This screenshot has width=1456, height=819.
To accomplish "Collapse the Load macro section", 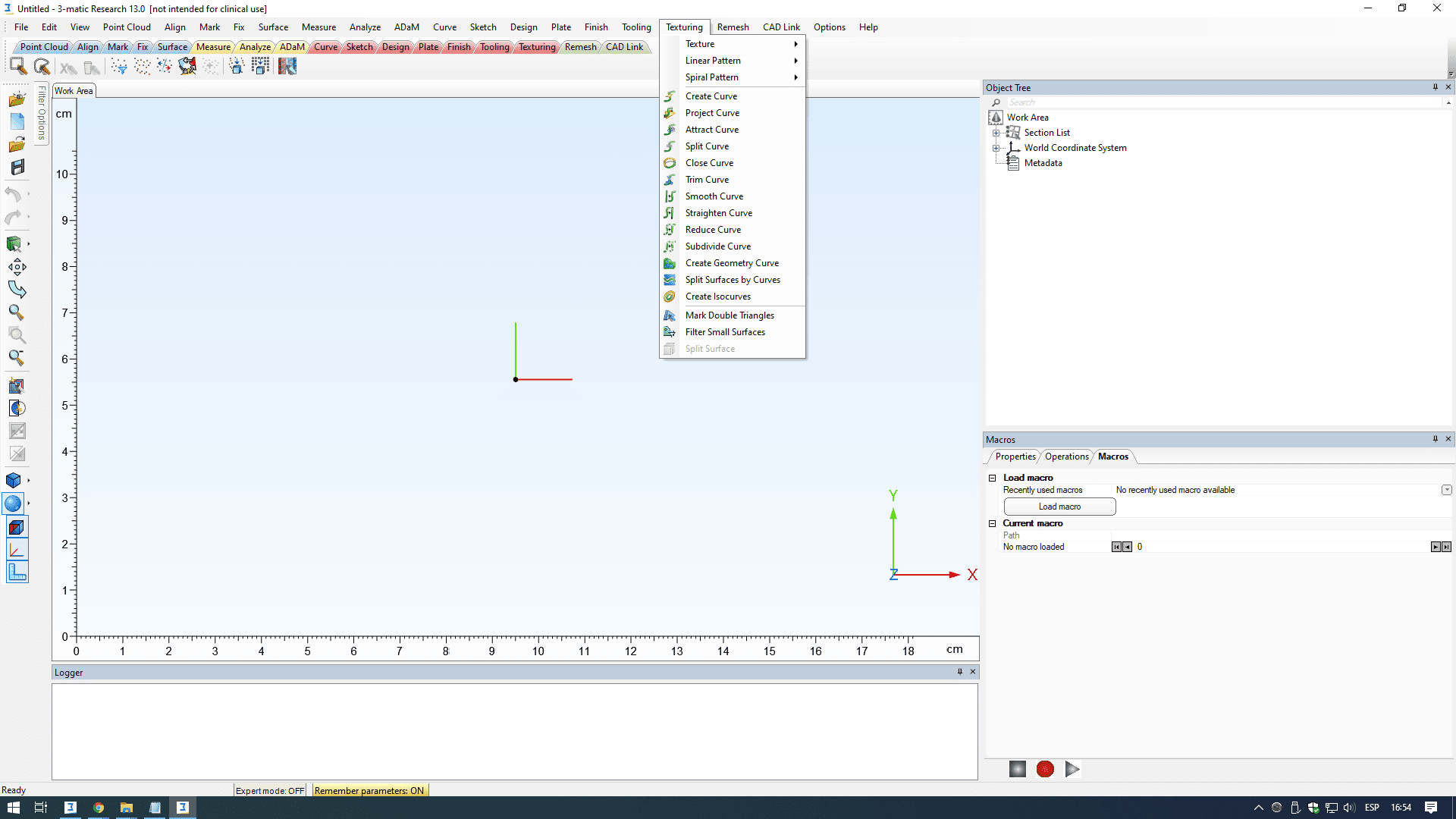I will coord(992,478).
